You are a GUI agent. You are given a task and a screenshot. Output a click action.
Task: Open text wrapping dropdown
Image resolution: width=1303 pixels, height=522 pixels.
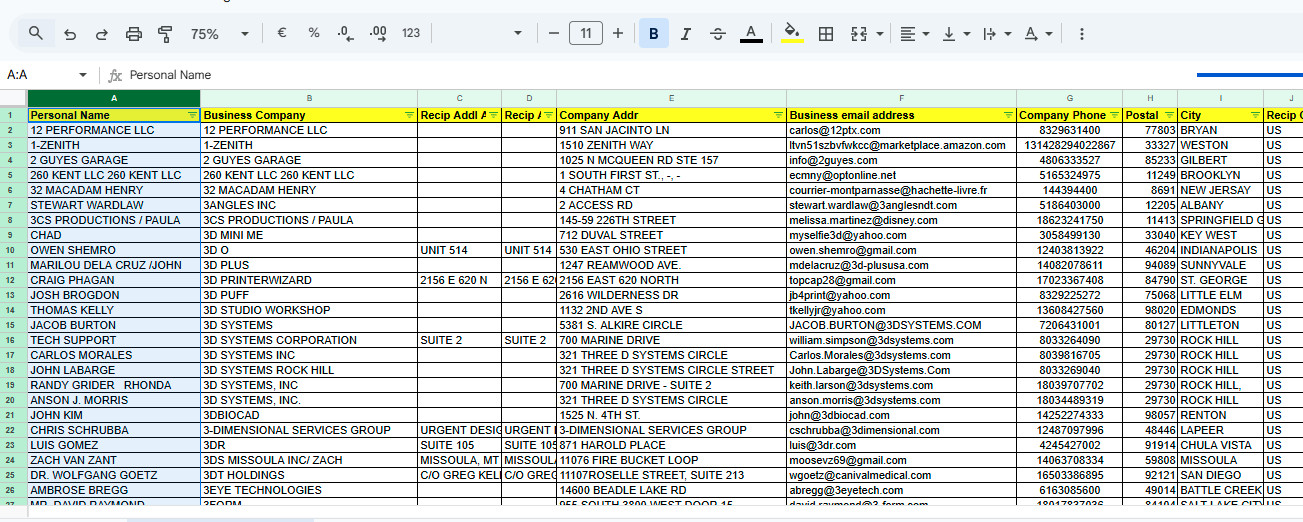pos(997,34)
